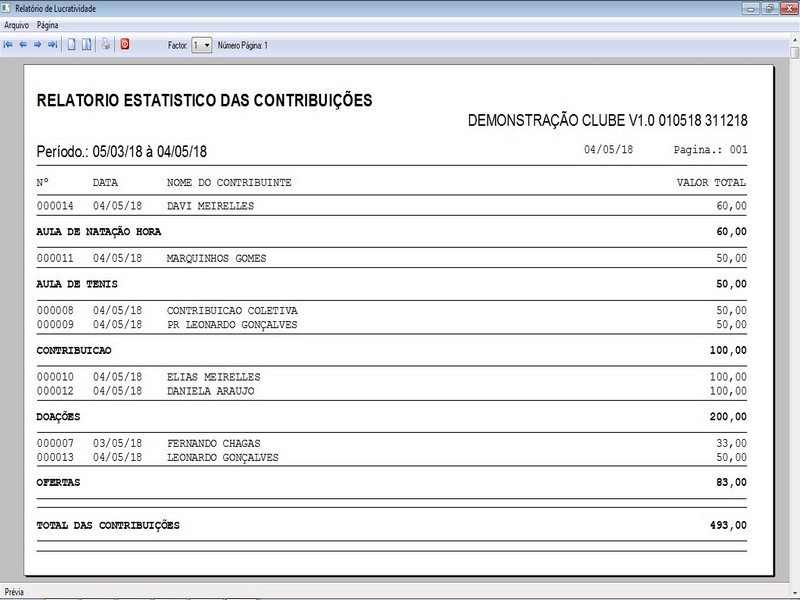Go to the first page arrow icon

tap(8, 45)
